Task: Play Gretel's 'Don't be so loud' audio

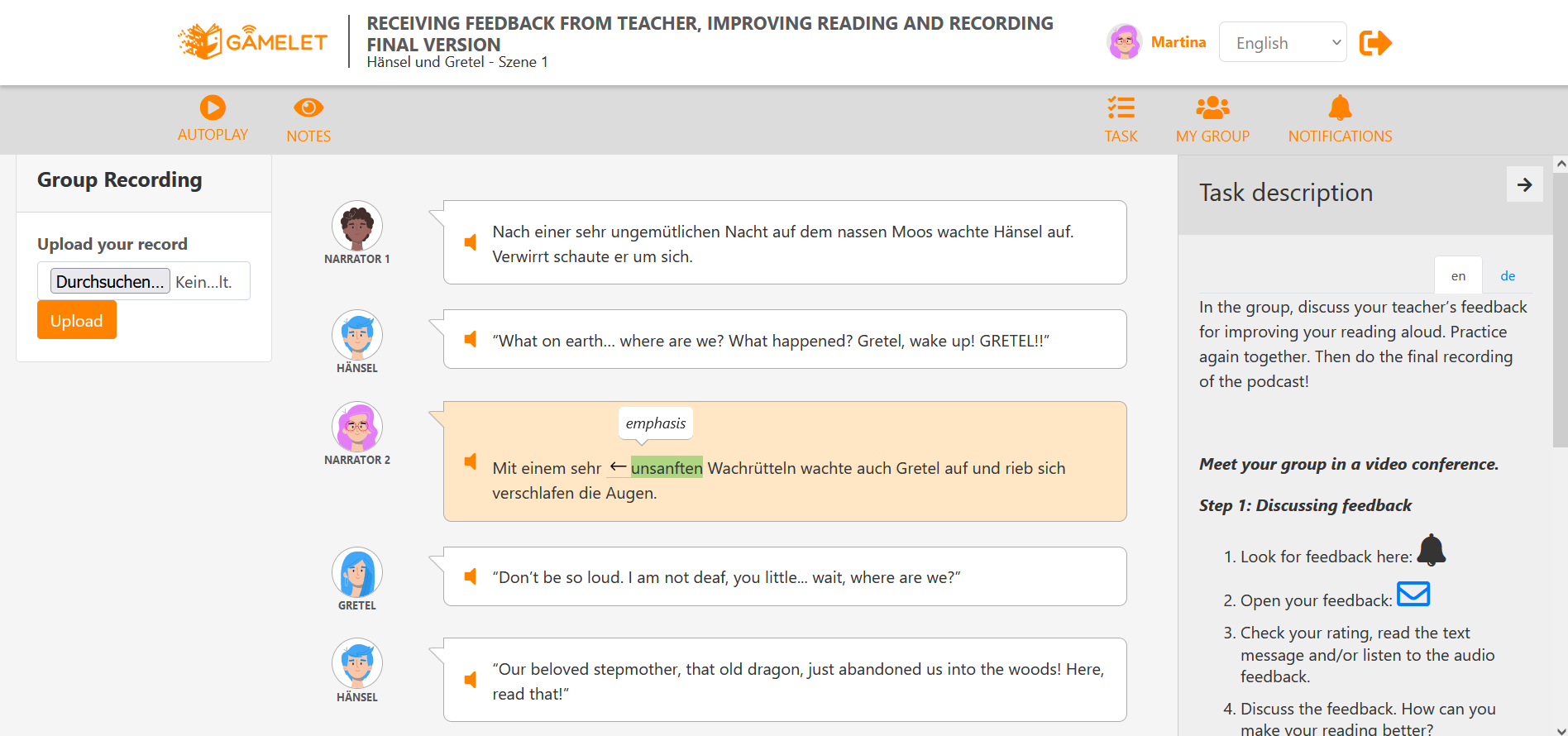Action: coord(471,576)
